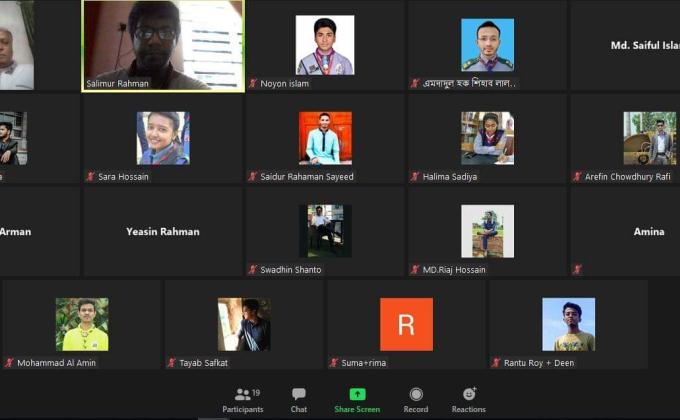
Task: Select the profile picture above the Bengali name
Action: [487, 45]
